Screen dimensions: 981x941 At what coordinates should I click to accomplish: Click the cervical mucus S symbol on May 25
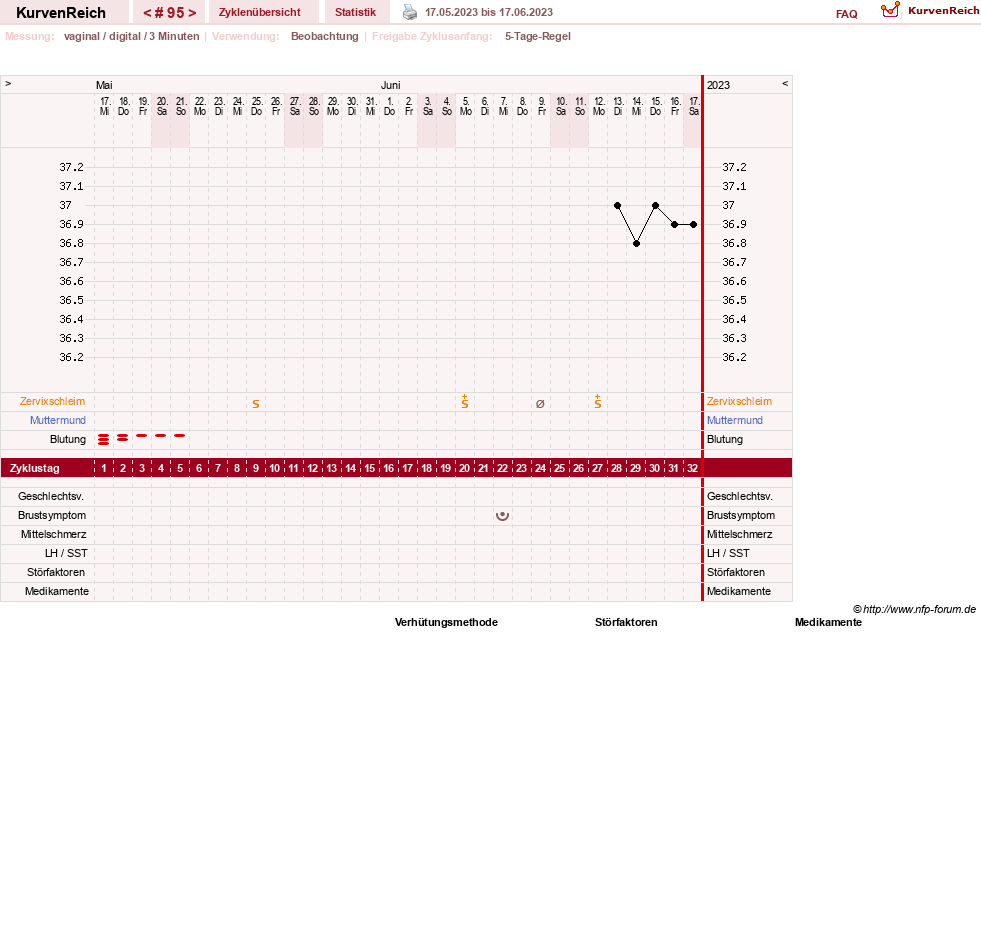pyautogui.click(x=256, y=404)
